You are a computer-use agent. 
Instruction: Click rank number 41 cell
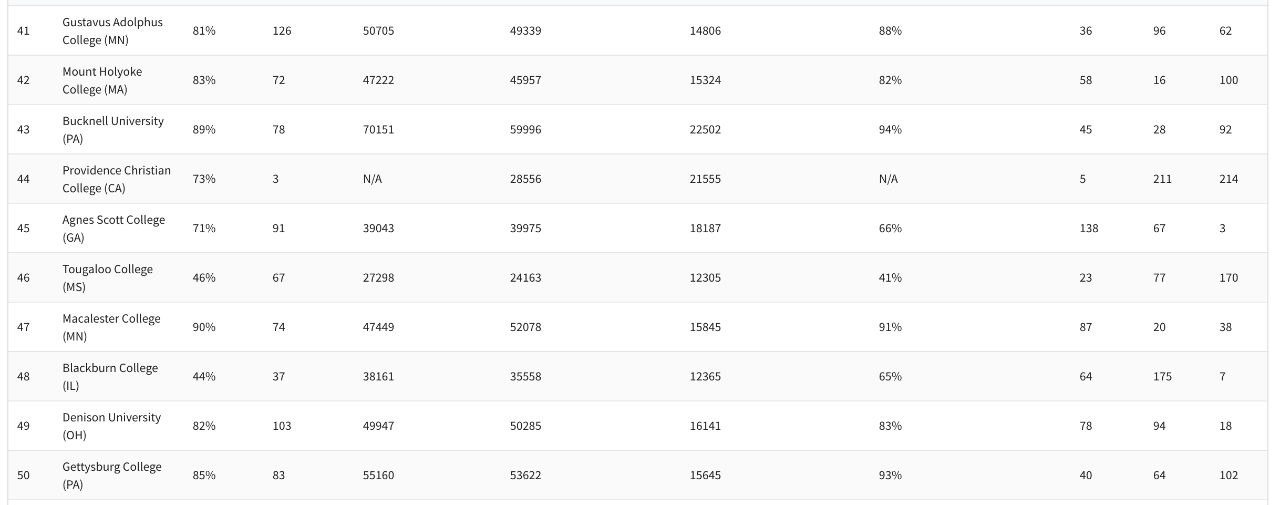click(24, 31)
